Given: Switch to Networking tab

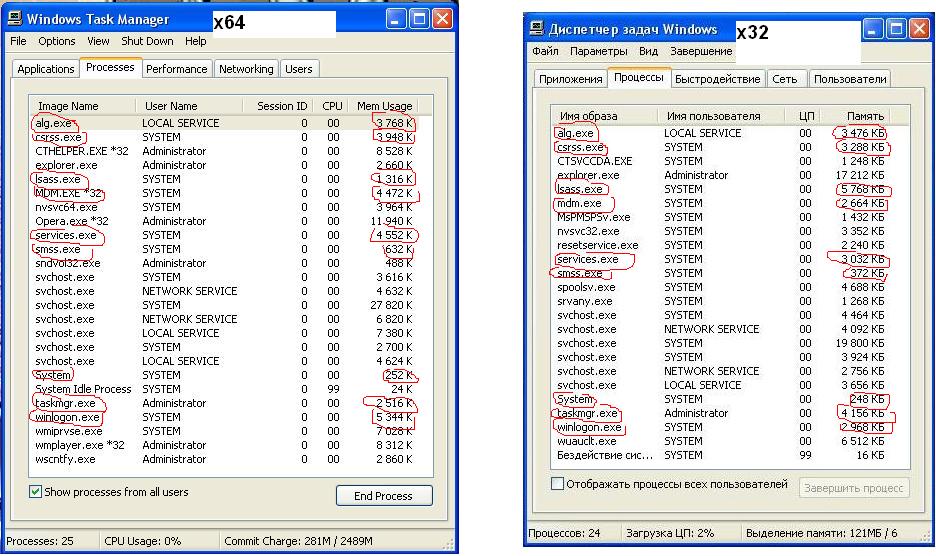Looking at the screenshot, I should (x=246, y=69).
